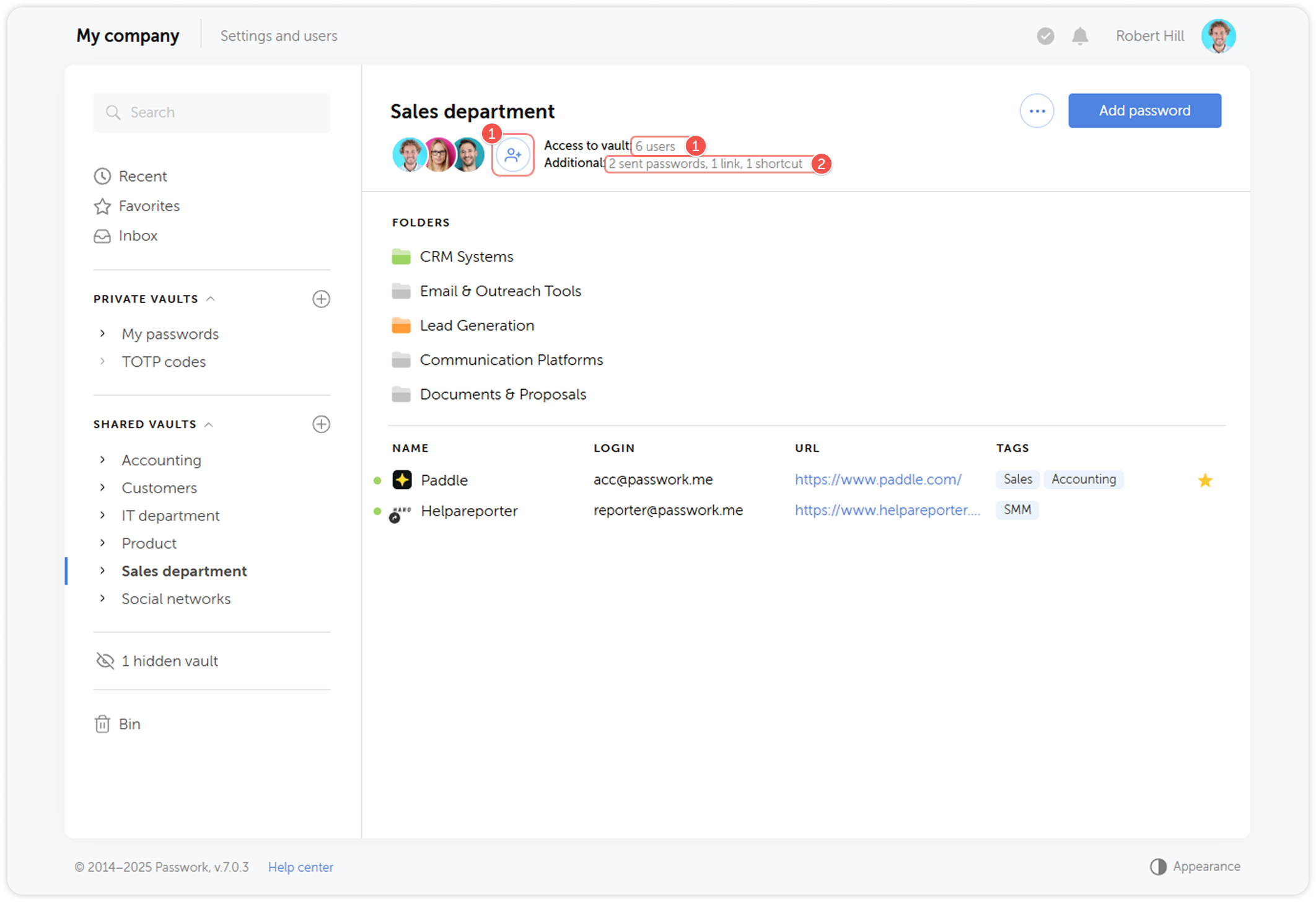Screen dimensions: 1316x902
Task: Open Robert Hill profile avatar
Action: (1218, 36)
